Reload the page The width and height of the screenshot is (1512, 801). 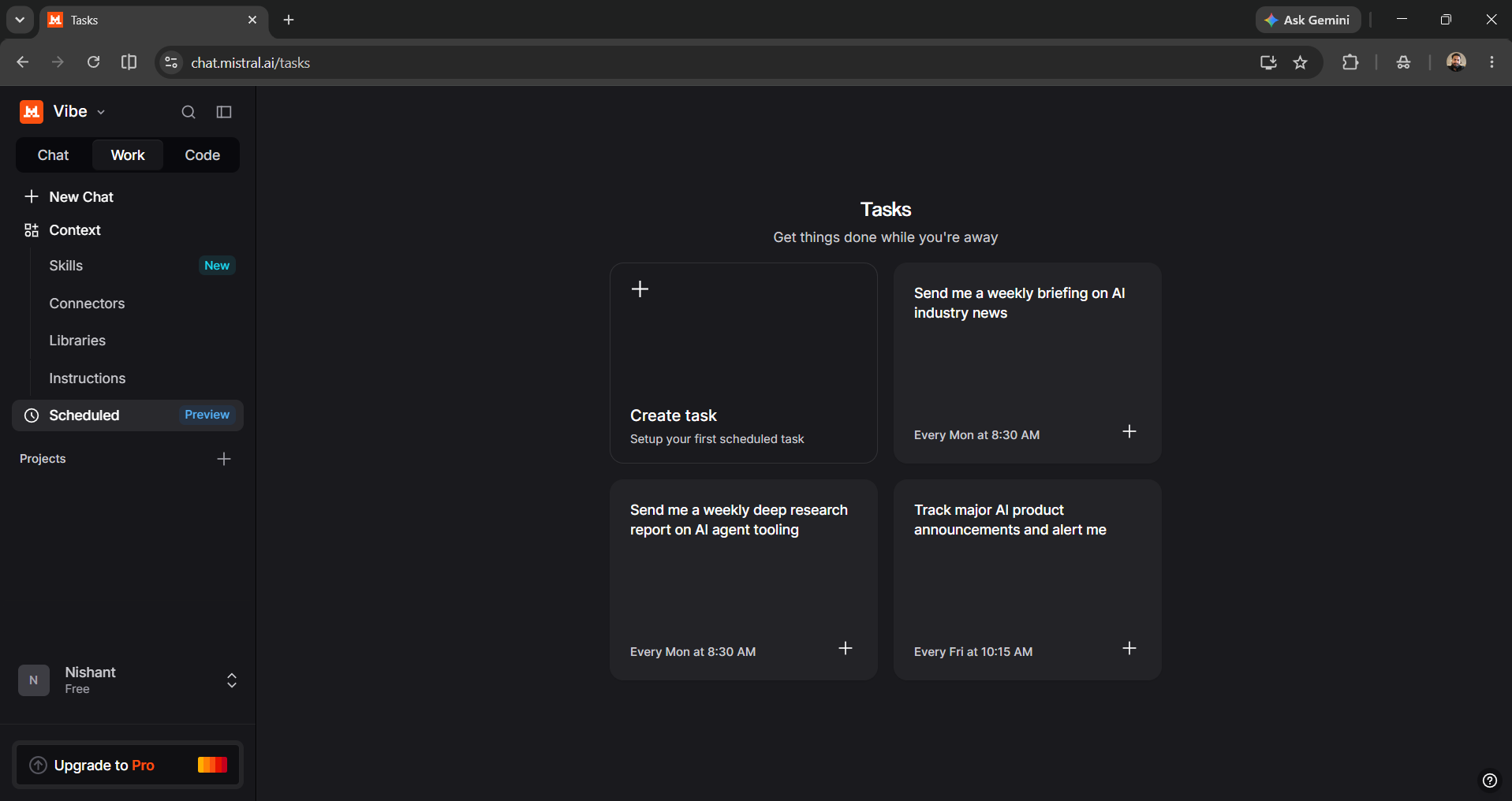coord(93,62)
